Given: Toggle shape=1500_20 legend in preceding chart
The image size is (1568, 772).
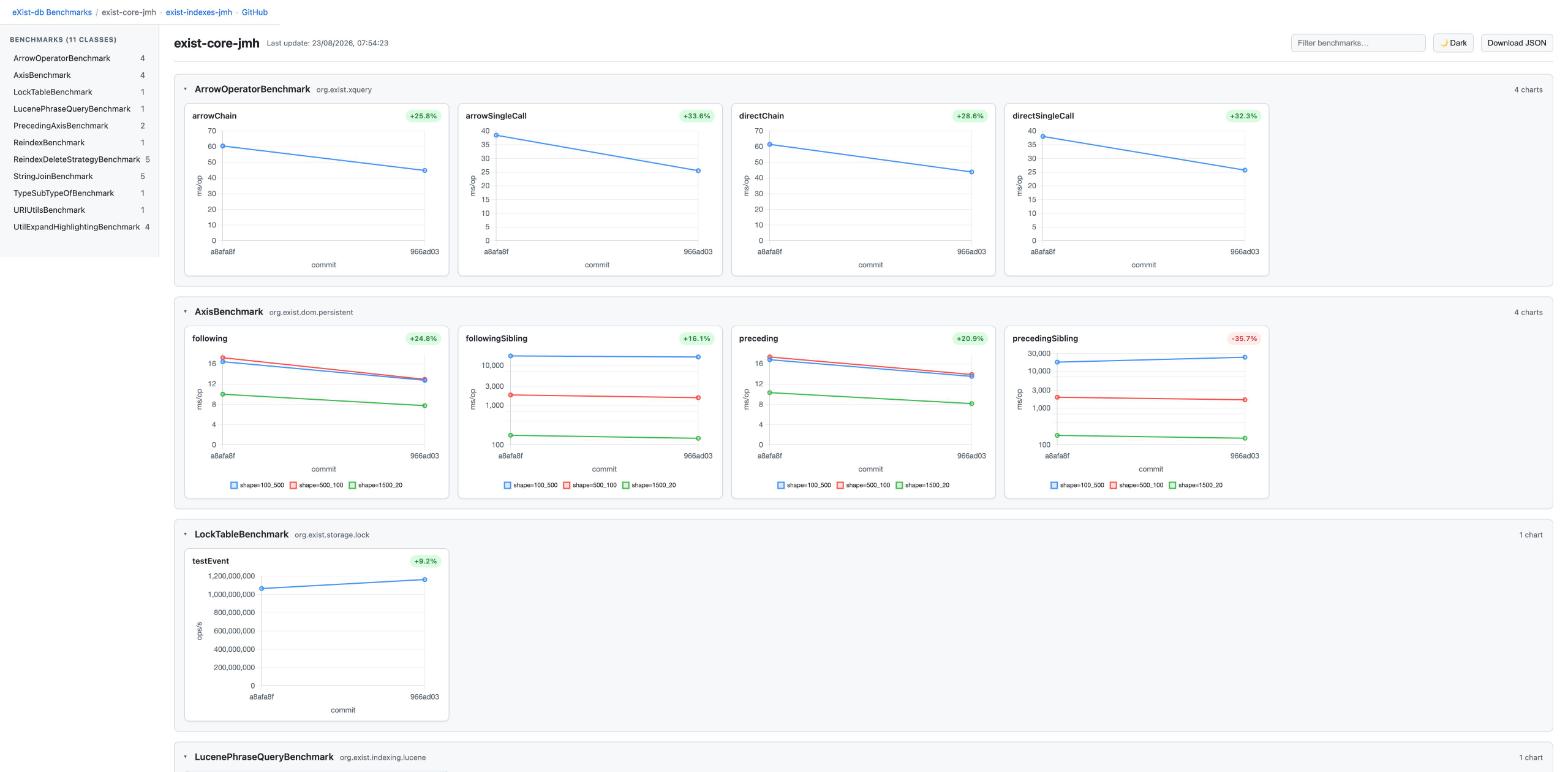Looking at the screenshot, I should point(922,485).
